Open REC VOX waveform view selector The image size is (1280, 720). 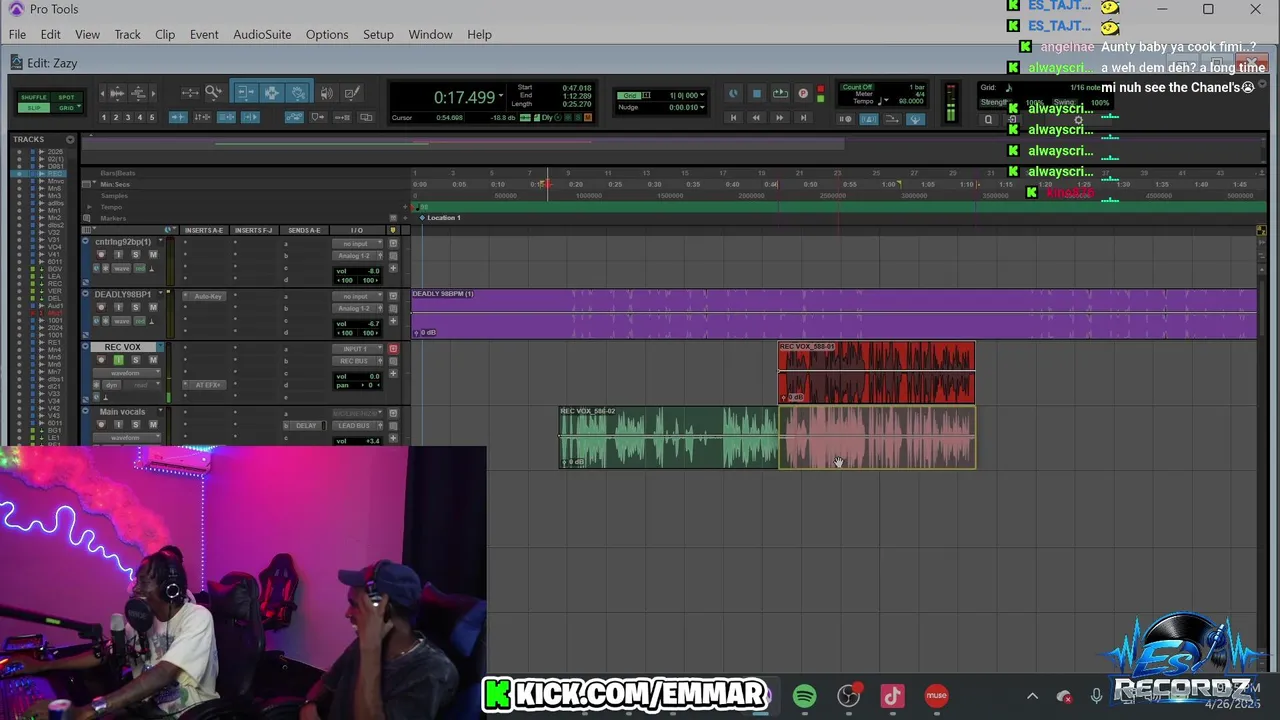[x=126, y=373]
